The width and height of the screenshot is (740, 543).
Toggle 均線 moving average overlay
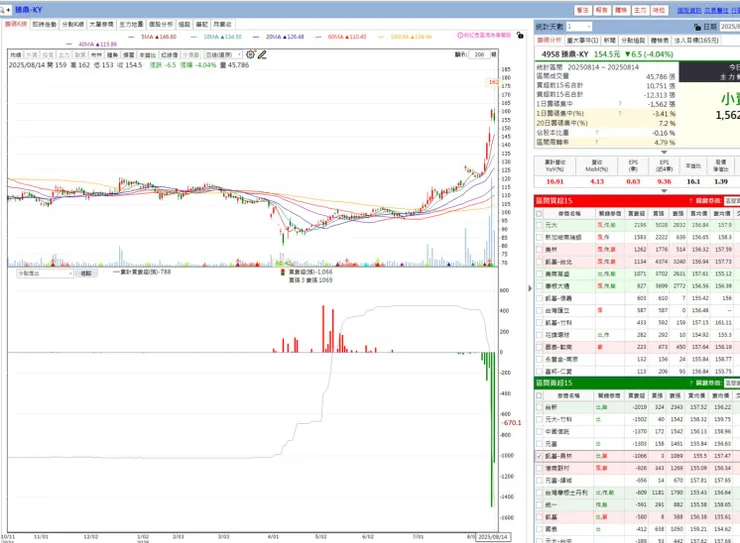16,55
